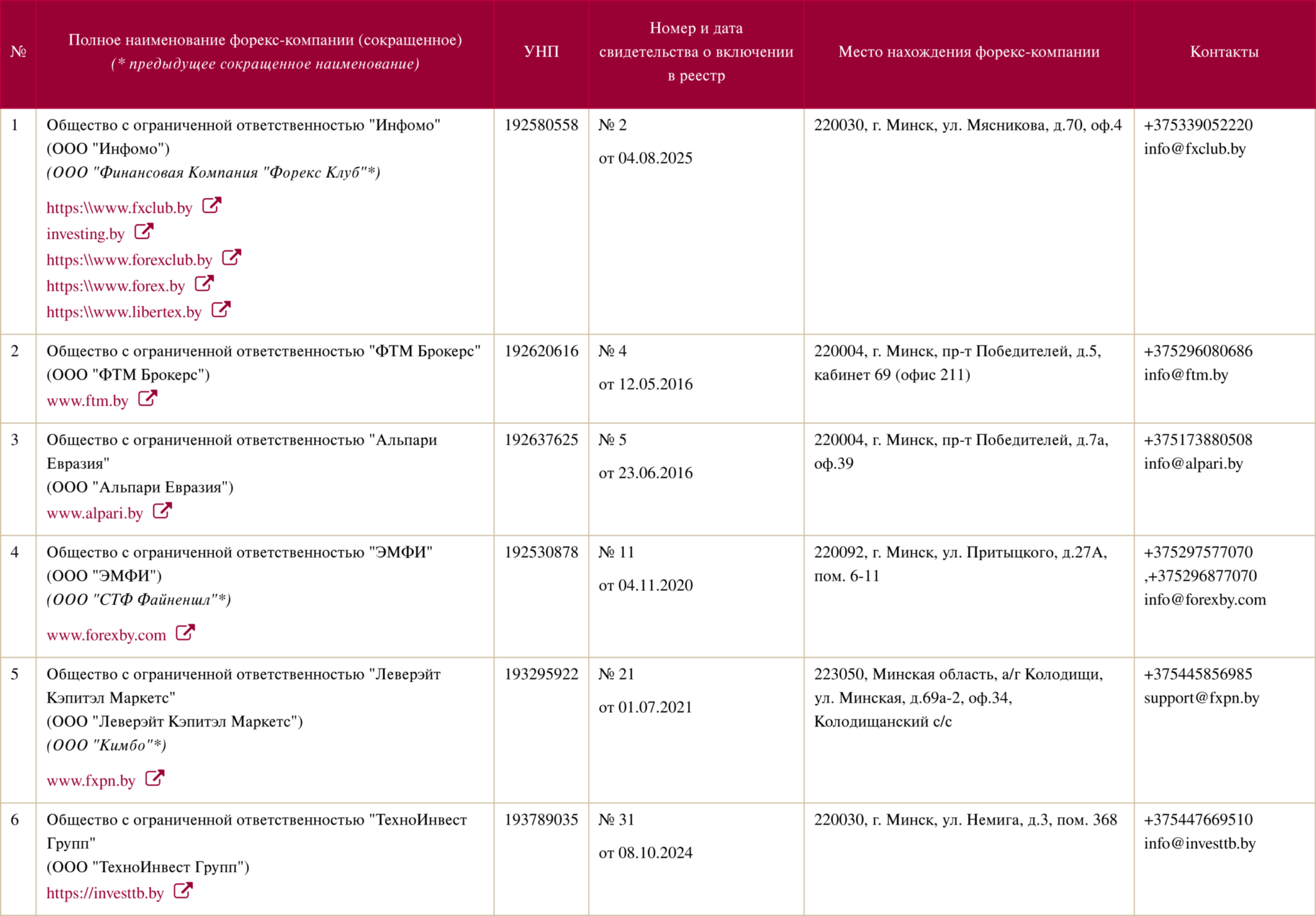Screen dimensions: 1316x916
Task: Open the www.alpari.by link
Action: pos(94,513)
